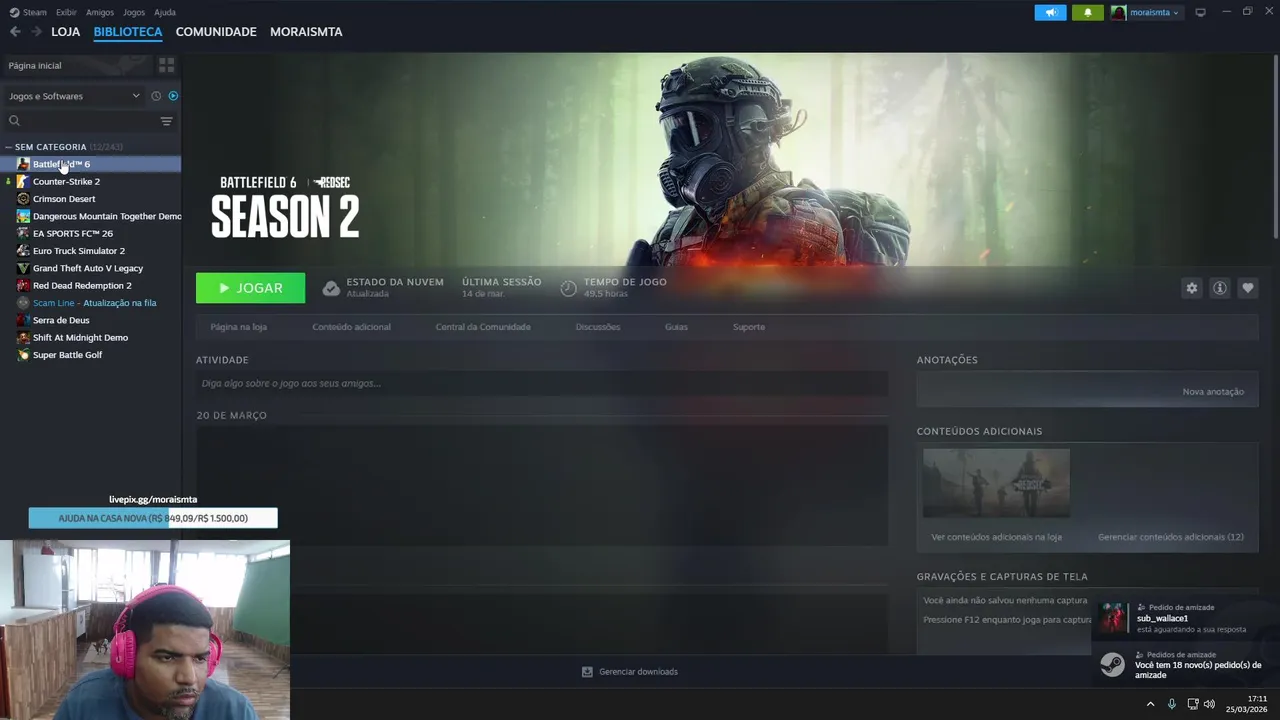This screenshot has height=720, width=1280.
Task: Toggle sort by recent activity clock icon
Action: tap(156, 96)
